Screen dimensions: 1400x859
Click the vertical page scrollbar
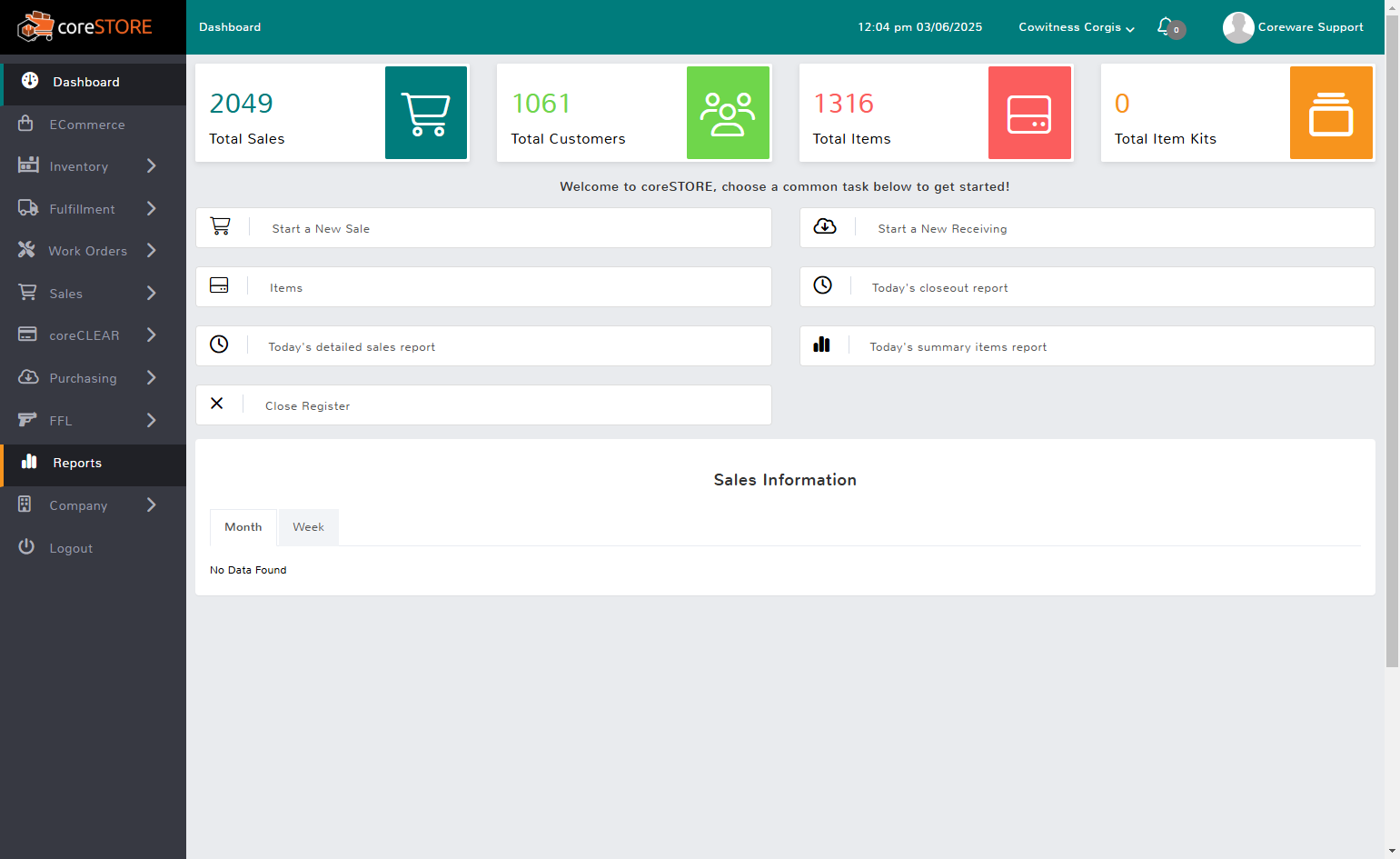(1392, 340)
